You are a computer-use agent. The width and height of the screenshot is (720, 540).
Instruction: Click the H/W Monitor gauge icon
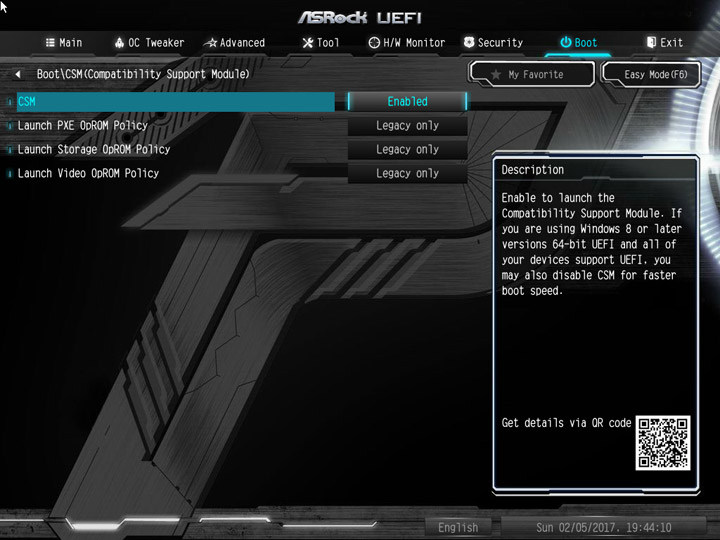tap(374, 43)
